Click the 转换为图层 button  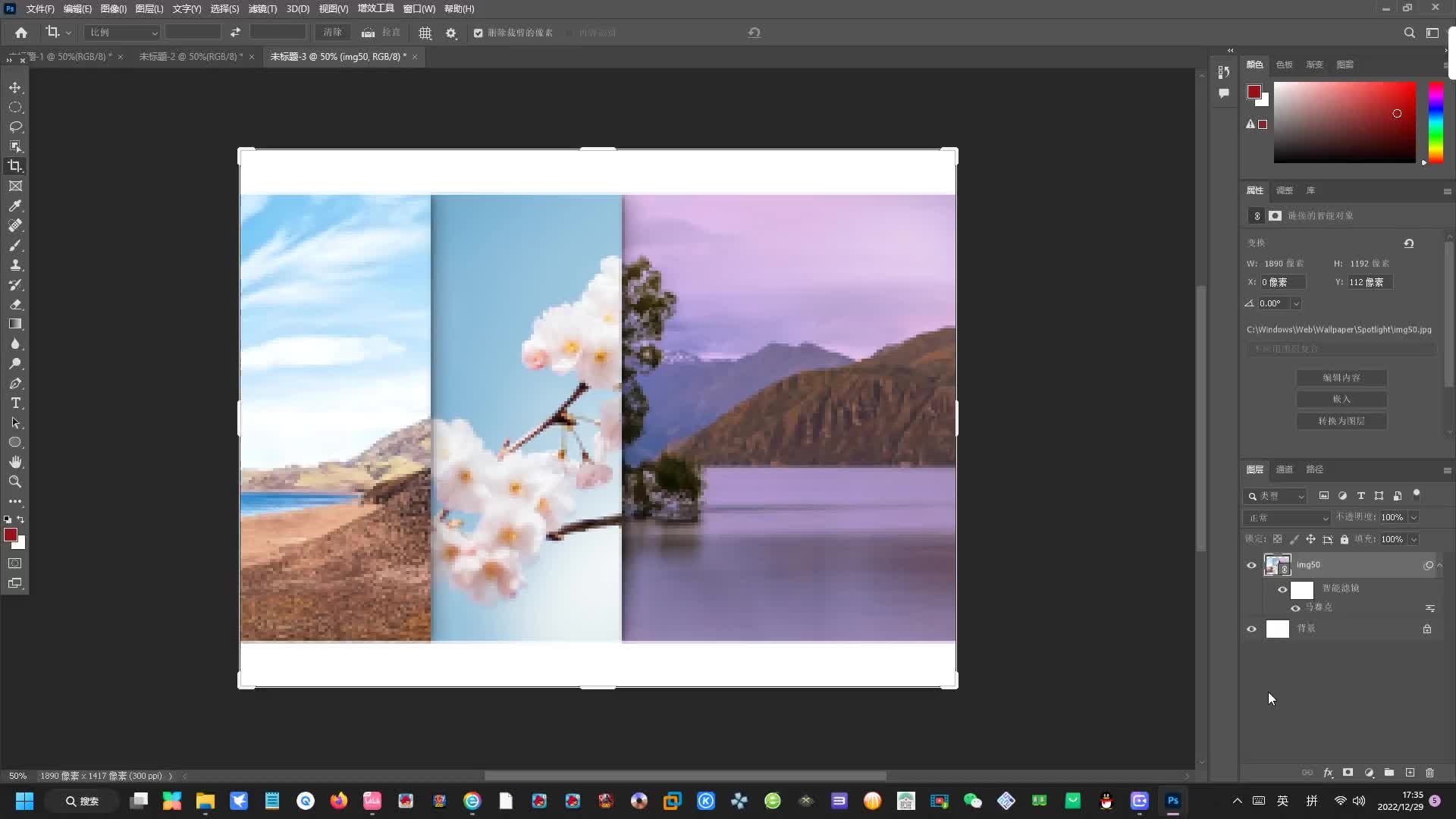(1341, 421)
